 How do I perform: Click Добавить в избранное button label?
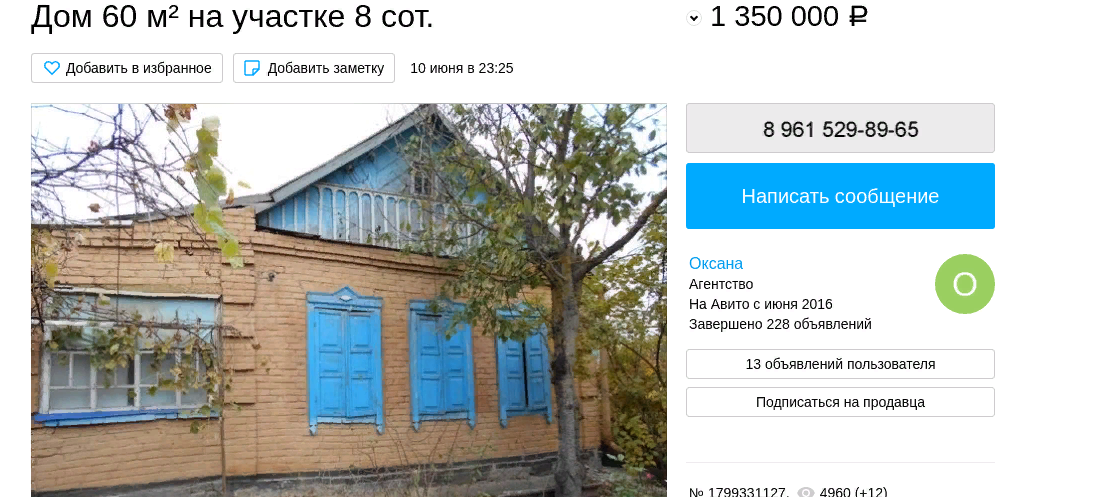pyautogui.click(x=139, y=68)
